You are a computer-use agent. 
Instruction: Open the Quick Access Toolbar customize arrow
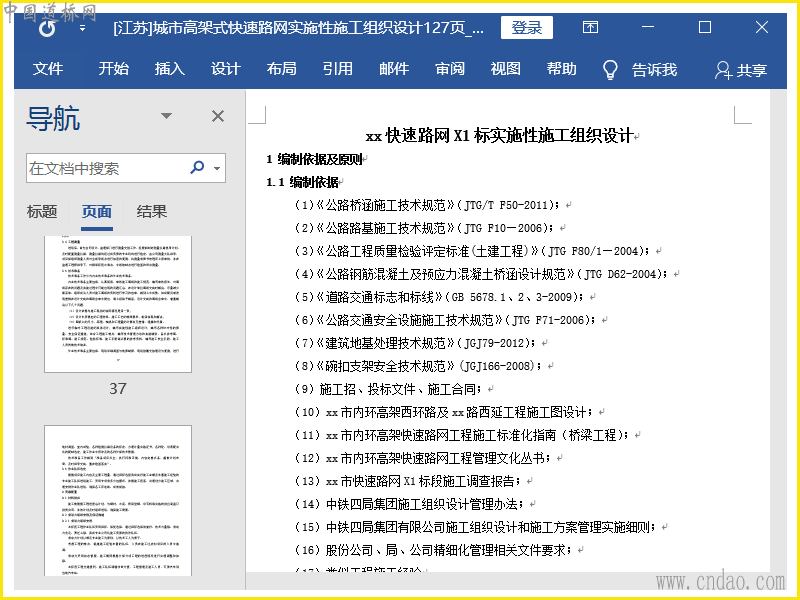[x=82, y=29]
